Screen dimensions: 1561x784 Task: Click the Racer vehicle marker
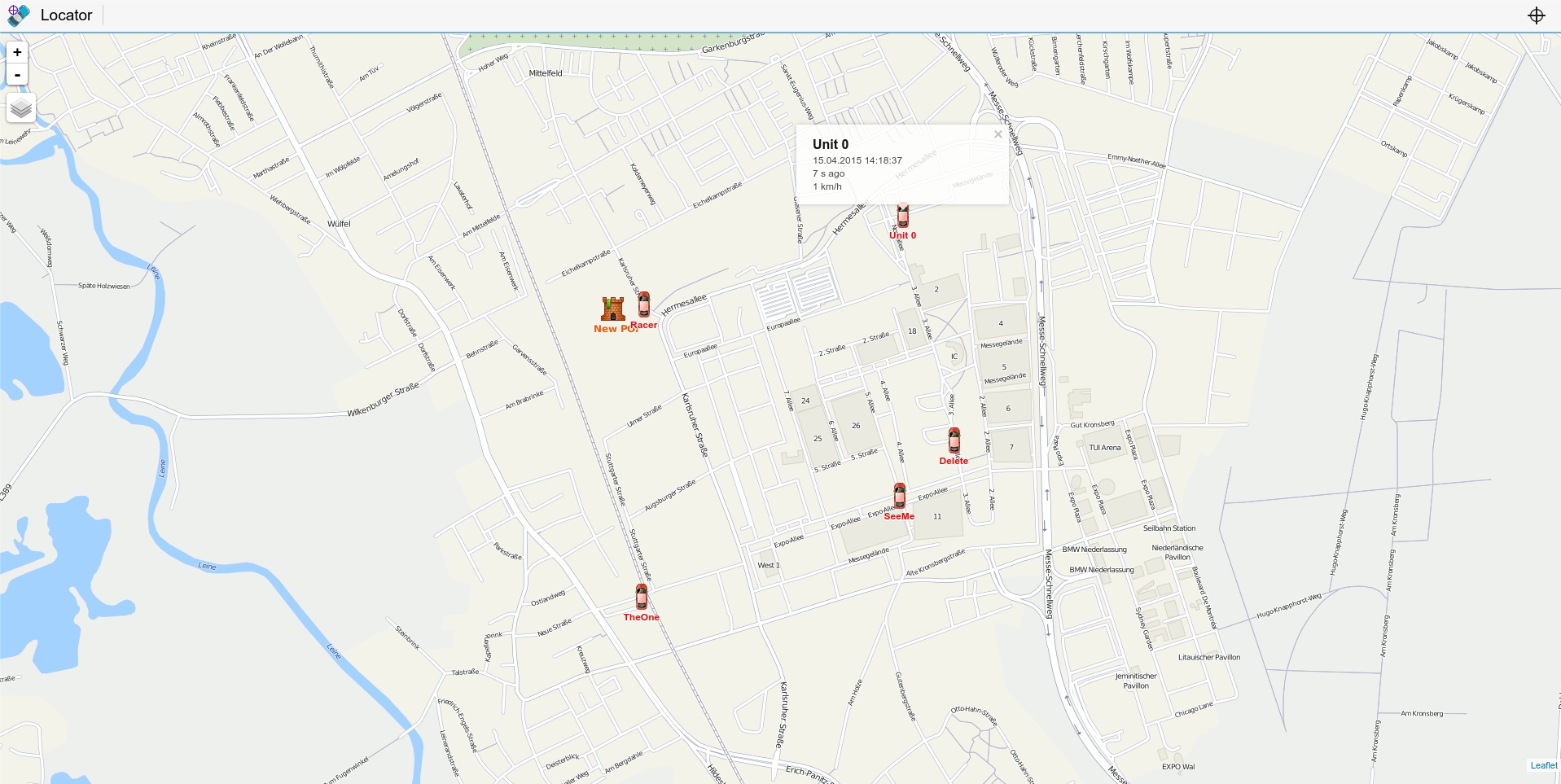(x=643, y=304)
